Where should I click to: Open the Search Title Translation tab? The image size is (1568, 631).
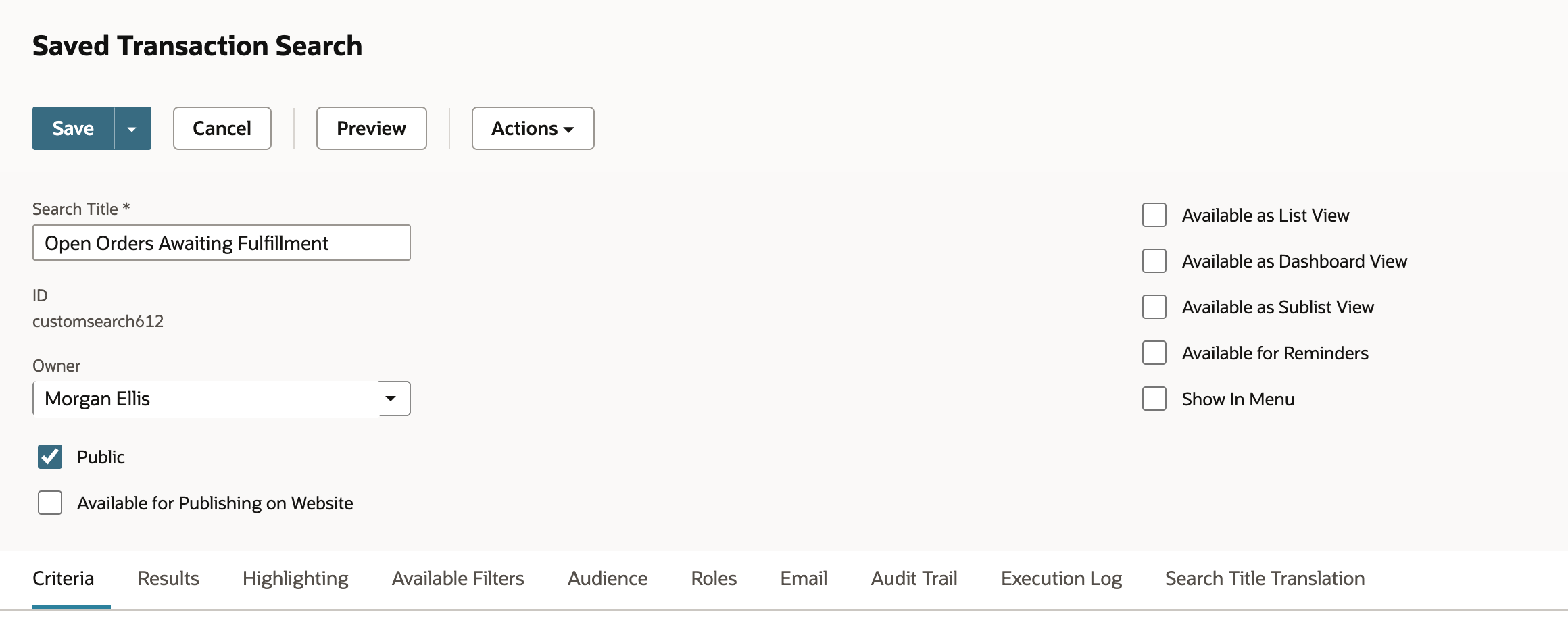1265,578
